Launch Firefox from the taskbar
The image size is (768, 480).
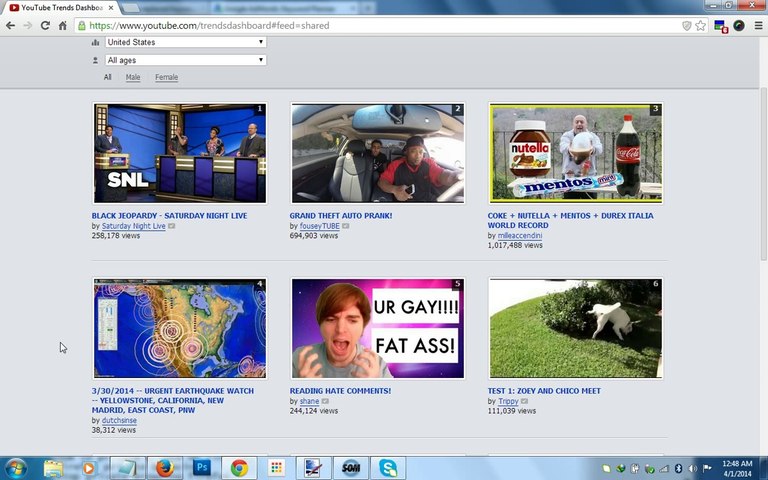point(165,468)
